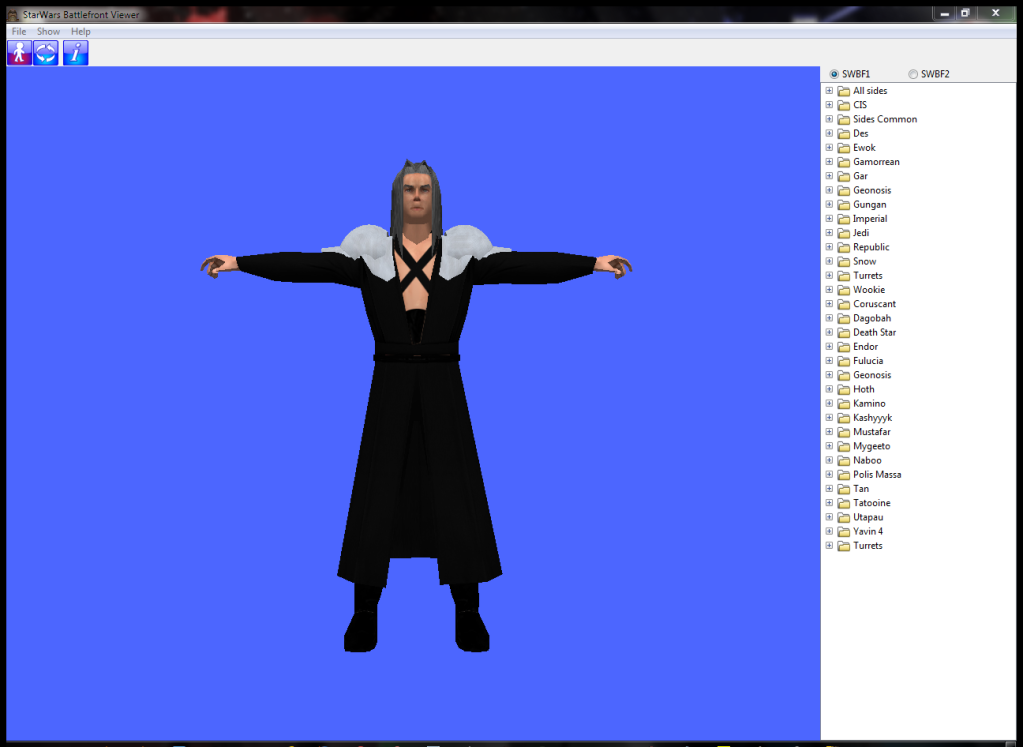Minimize the Battlefront Viewer window
Viewport: 1023px width, 747px height.
[944, 13]
